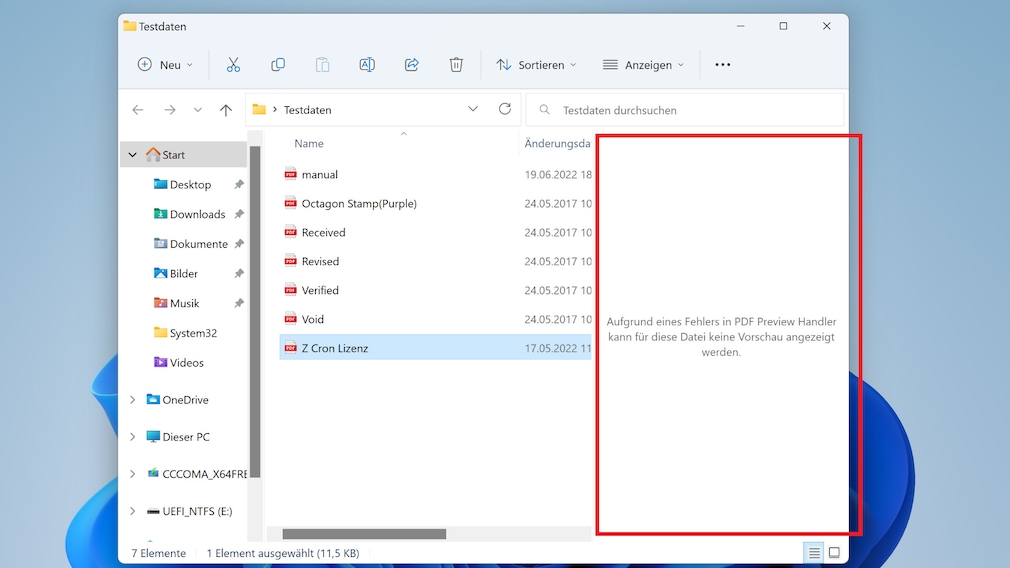Image resolution: width=1010 pixels, height=568 pixels.
Task: Switch to large thumbnails view toggle
Action: tap(834, 553)
